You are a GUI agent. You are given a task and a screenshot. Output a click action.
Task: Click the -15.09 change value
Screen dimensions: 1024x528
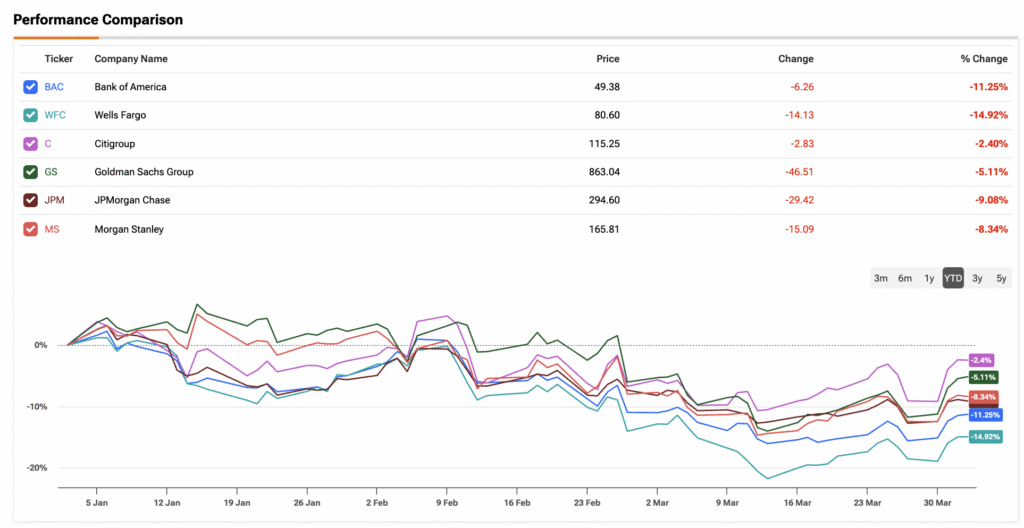click(799, 229)
